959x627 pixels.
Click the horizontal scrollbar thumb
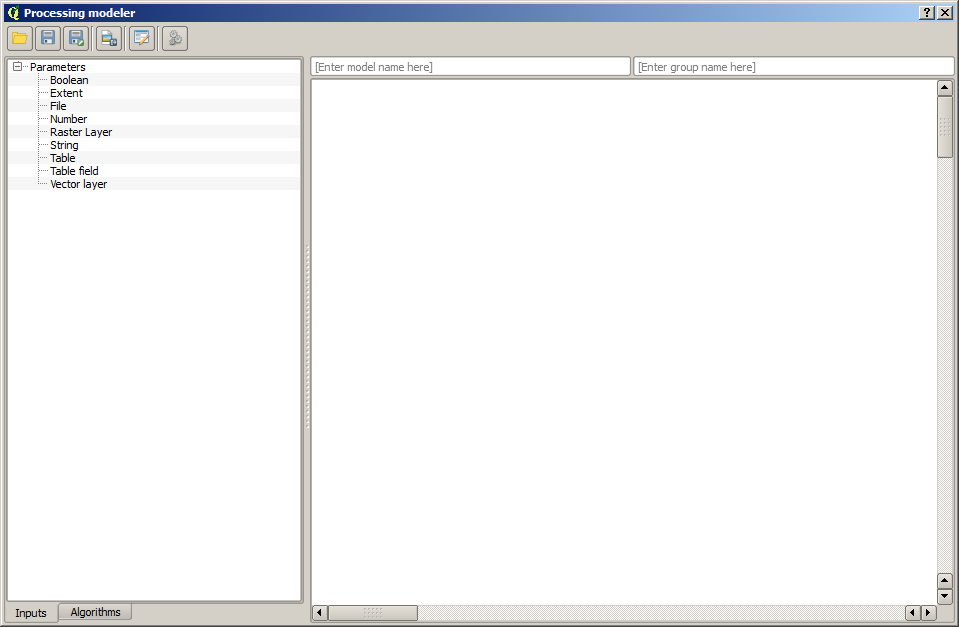[x=373, y=613]
